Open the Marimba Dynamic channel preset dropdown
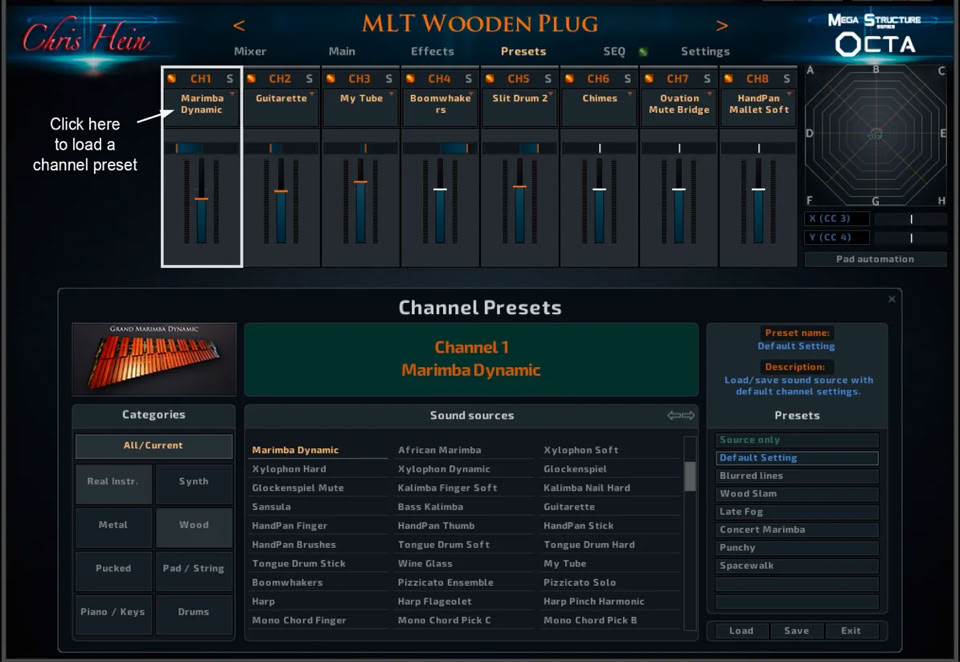960x662 pixels. [201, 107]
